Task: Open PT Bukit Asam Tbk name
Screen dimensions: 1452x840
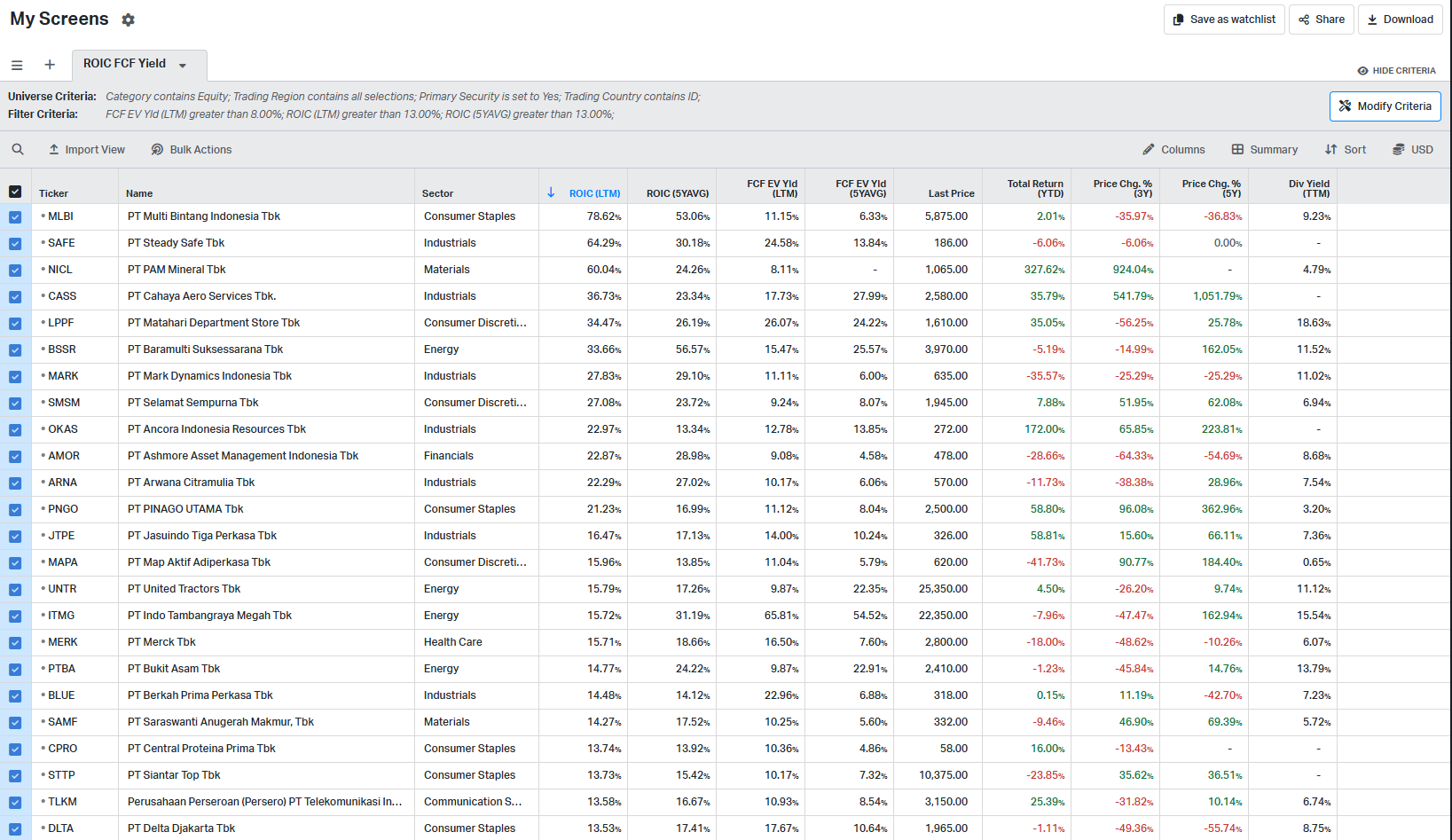Action: 174,669
